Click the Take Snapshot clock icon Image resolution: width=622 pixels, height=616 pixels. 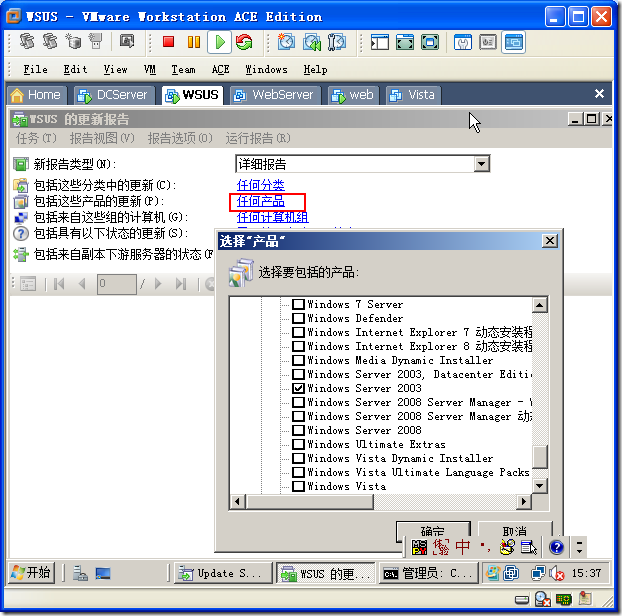[x=286, y=42]
